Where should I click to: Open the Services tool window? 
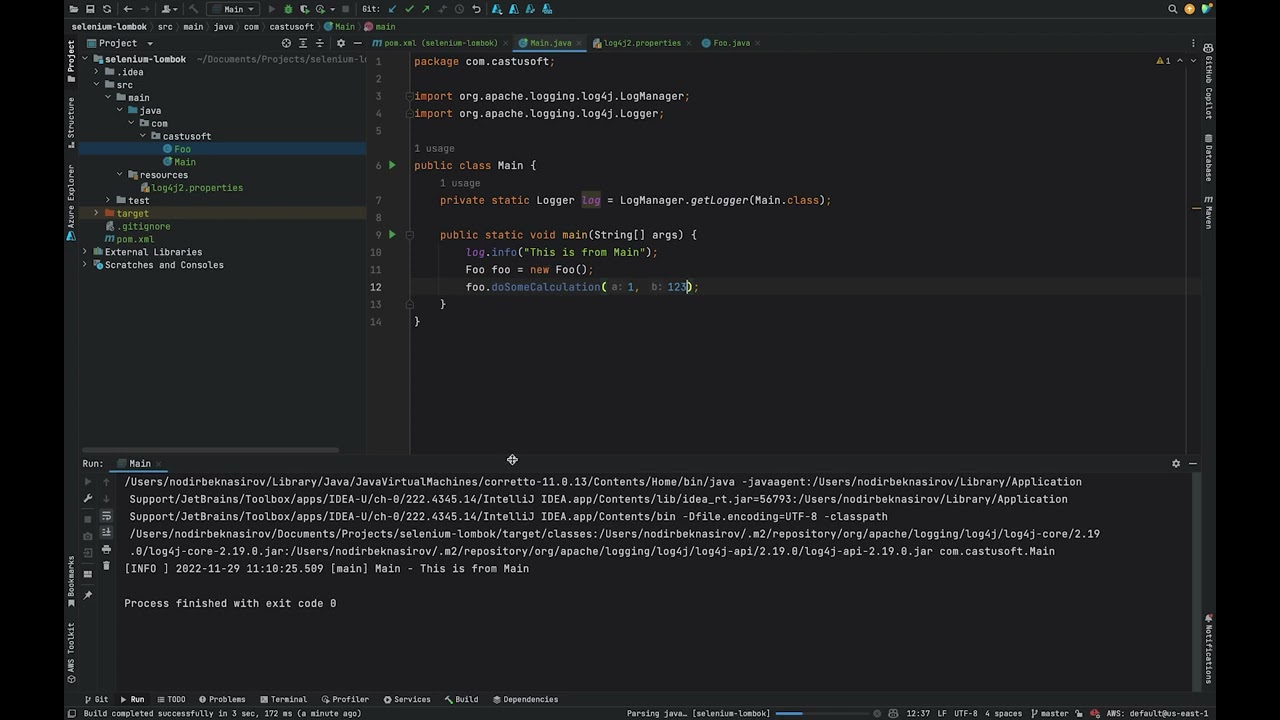pyautogui.click(x=406, y=699)
